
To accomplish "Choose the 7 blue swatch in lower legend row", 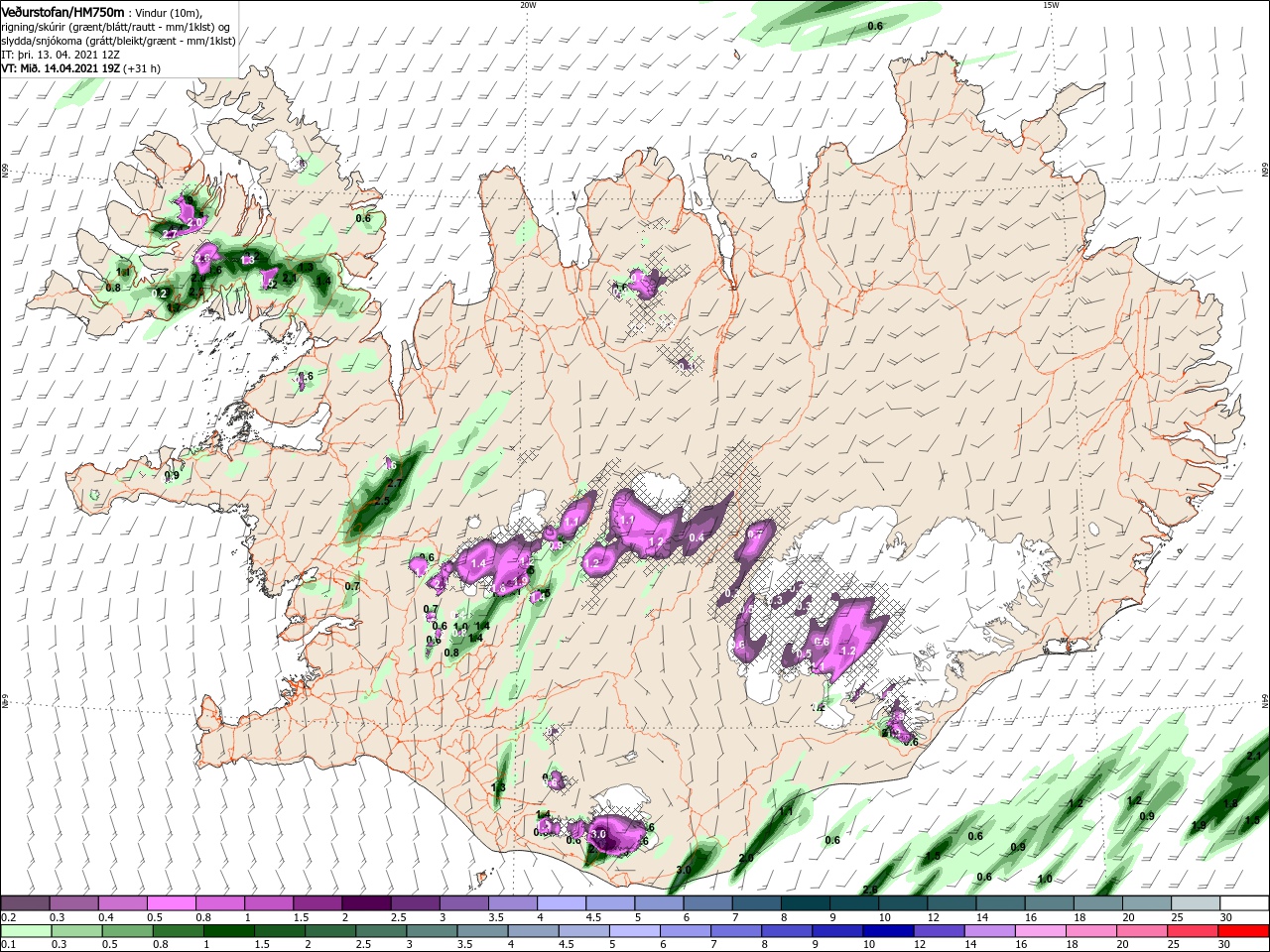I will click(735, 931).
